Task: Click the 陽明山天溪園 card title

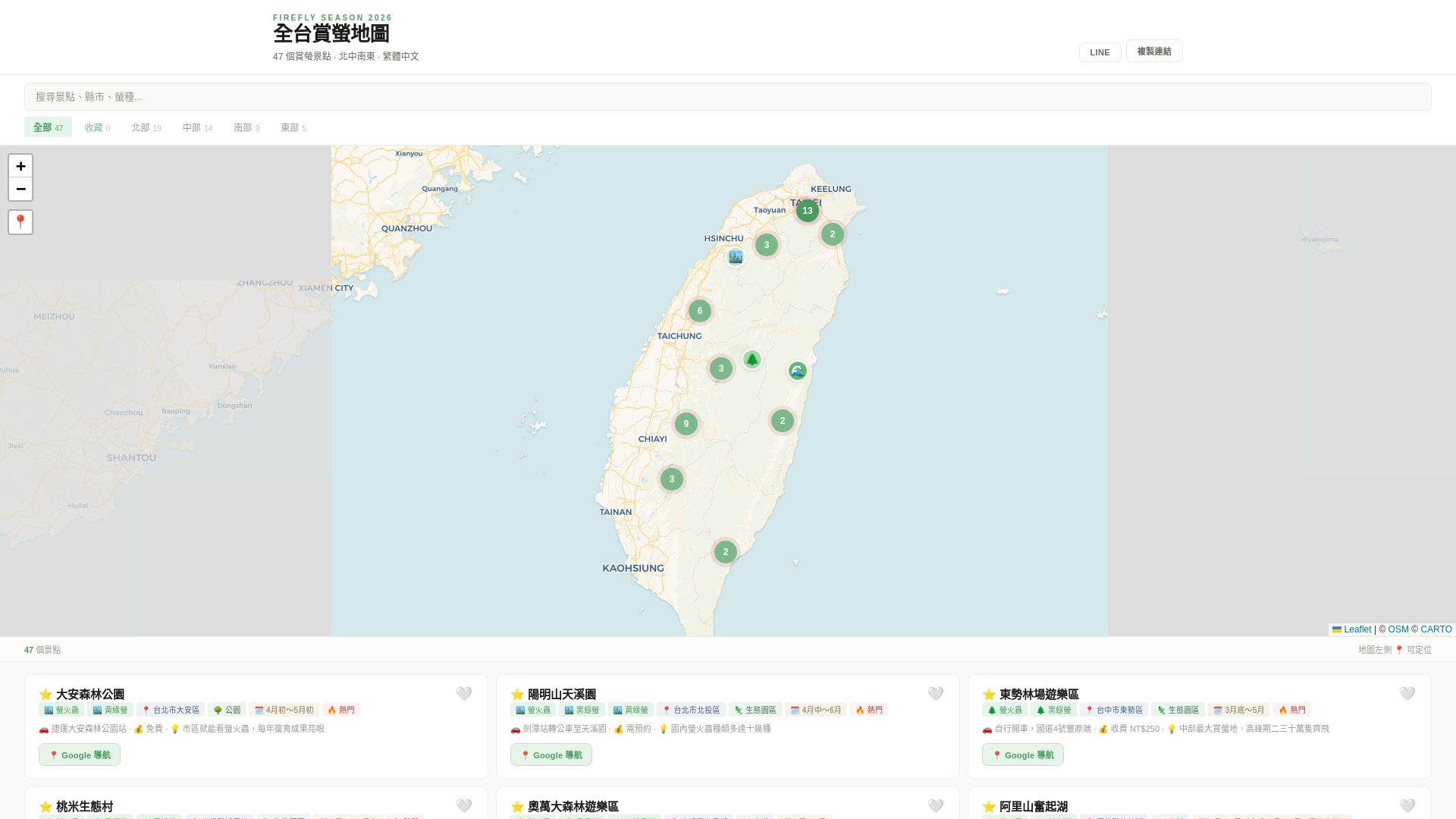Action: pyautogui.click(x=562, y=694)
